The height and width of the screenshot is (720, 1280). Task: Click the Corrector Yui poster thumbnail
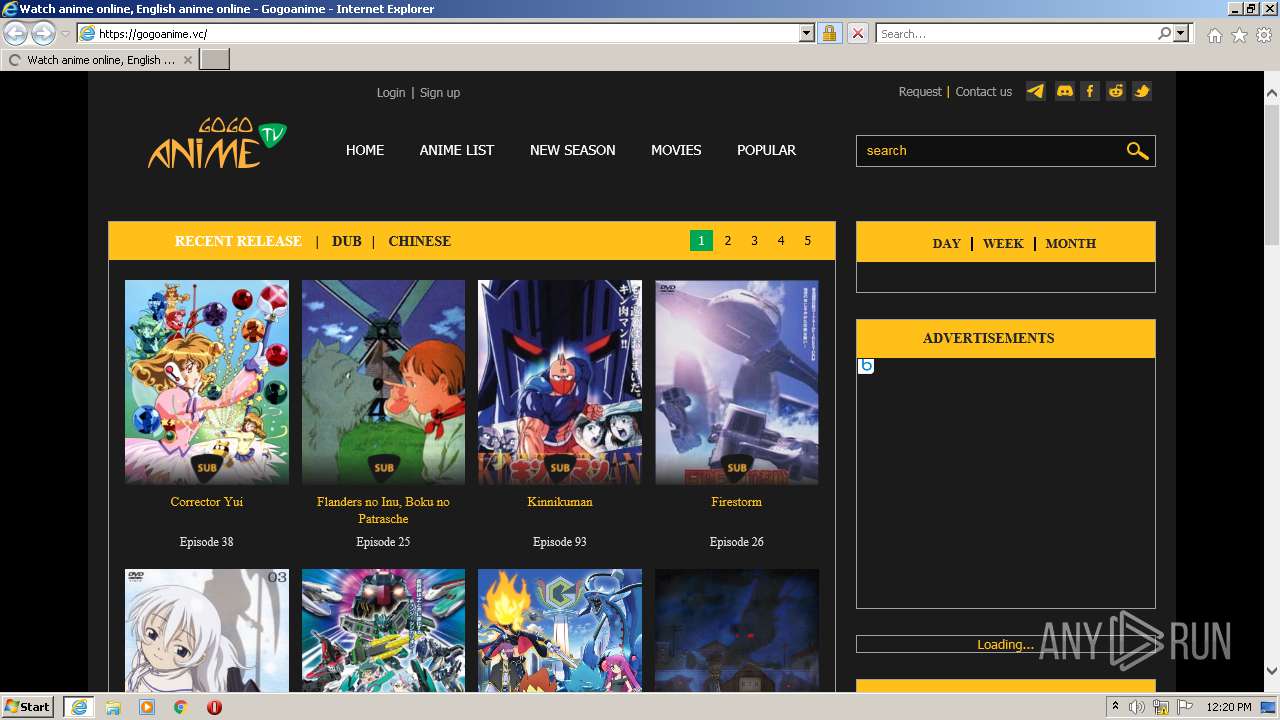pos(207,382)
